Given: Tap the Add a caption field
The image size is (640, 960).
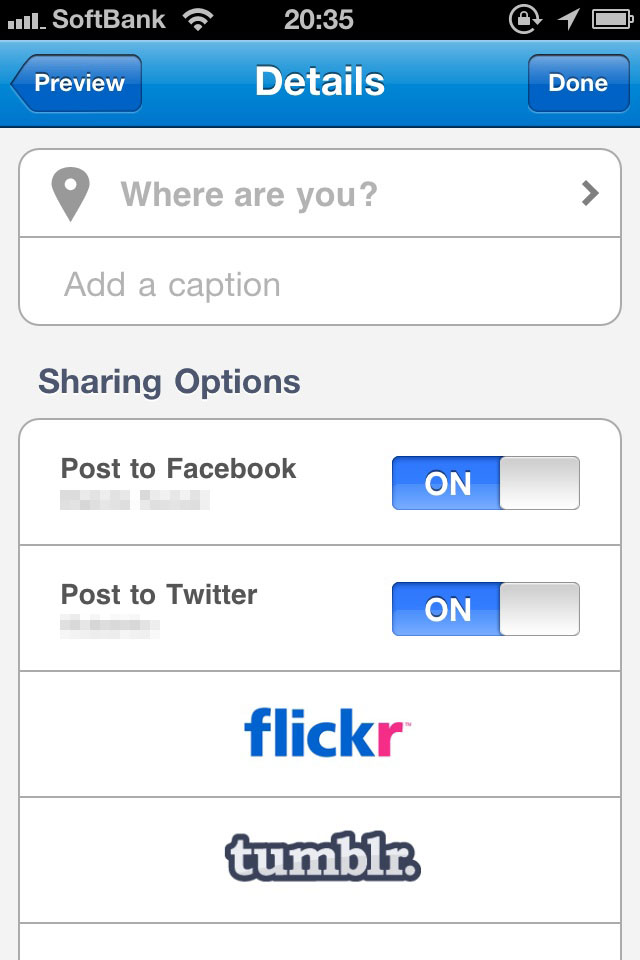Looking at the screenshot, I should tap(320, 285).
